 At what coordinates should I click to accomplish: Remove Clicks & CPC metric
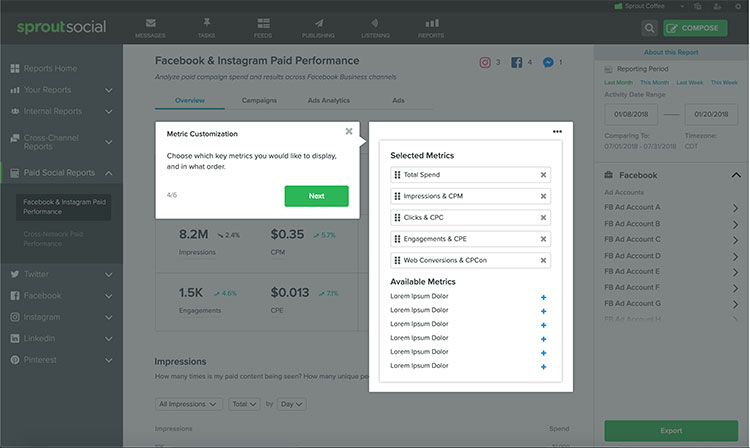click(543, 218)
